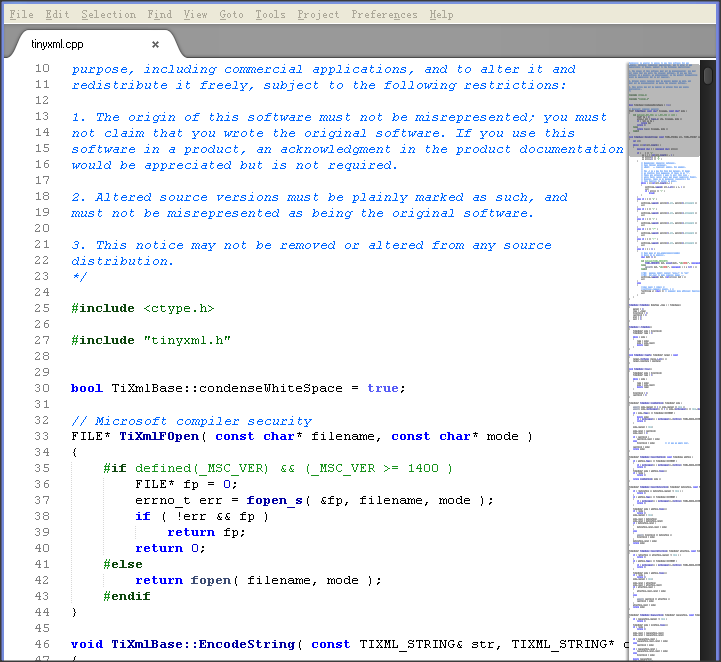Click 'errno_t err' on line 37
The image size is (721, 662).
pos(179,501)
